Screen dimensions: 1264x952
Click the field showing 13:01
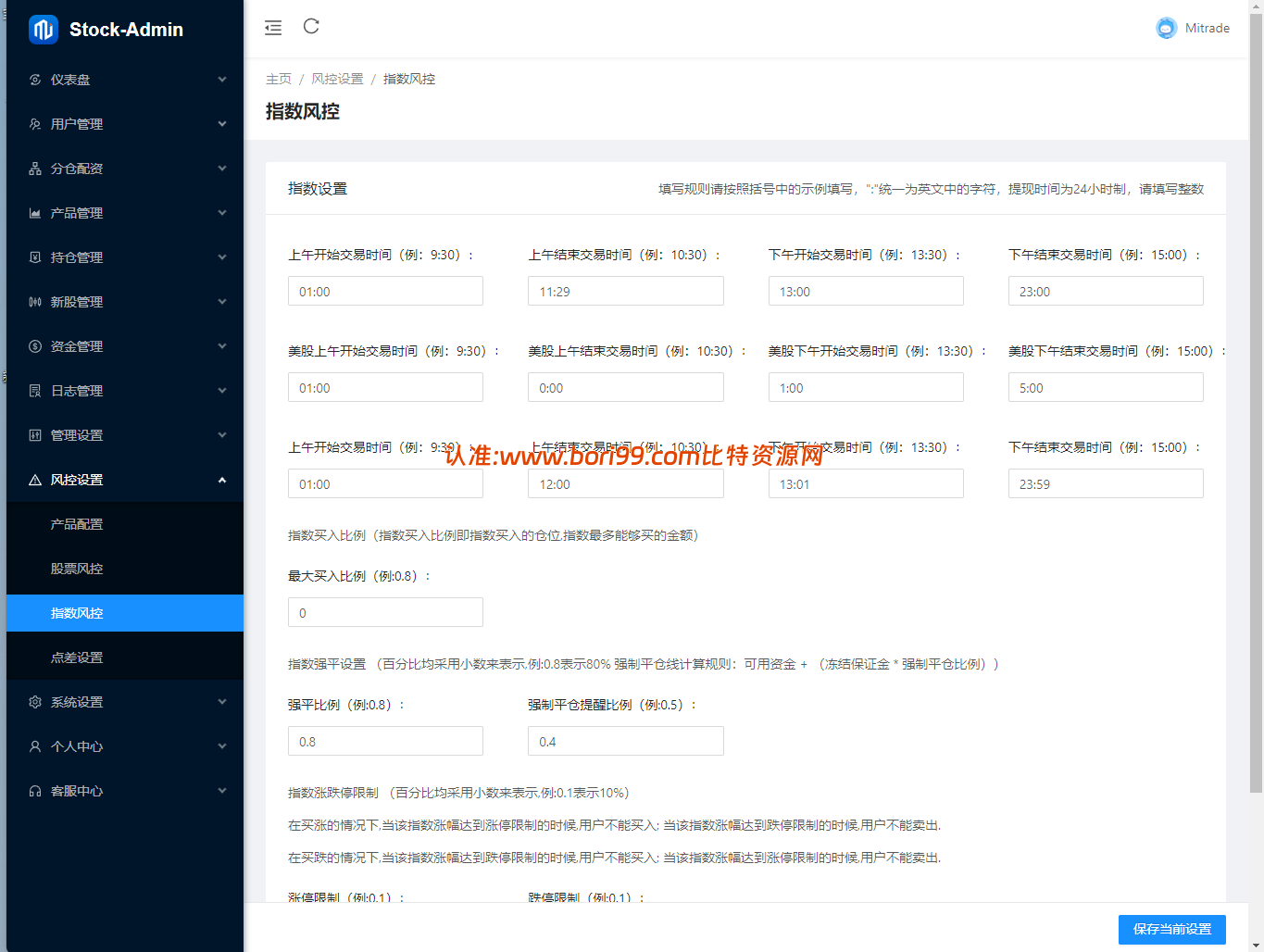(866, 483)
